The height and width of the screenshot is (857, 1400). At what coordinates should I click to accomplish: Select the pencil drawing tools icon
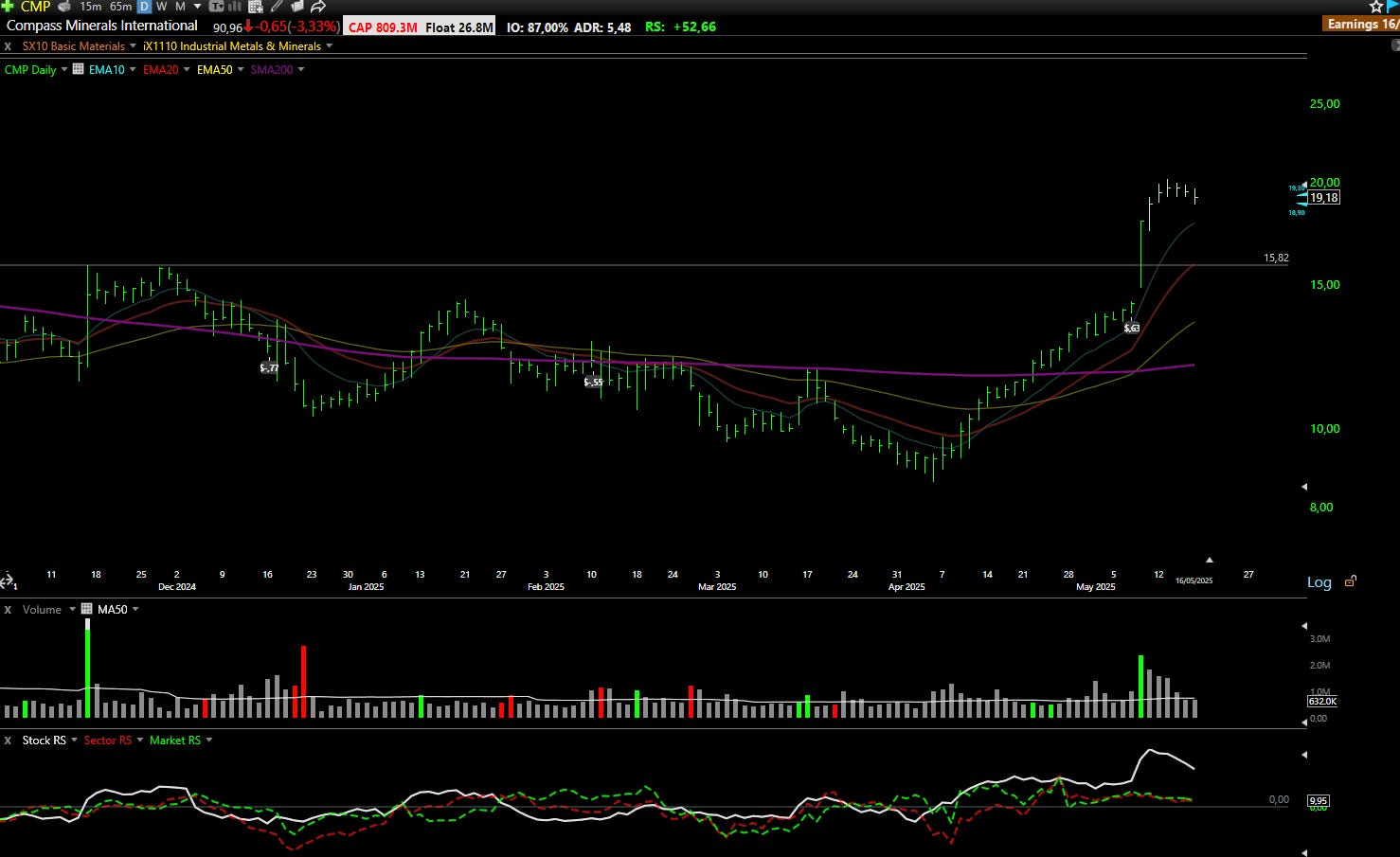(x=277, y=6)
